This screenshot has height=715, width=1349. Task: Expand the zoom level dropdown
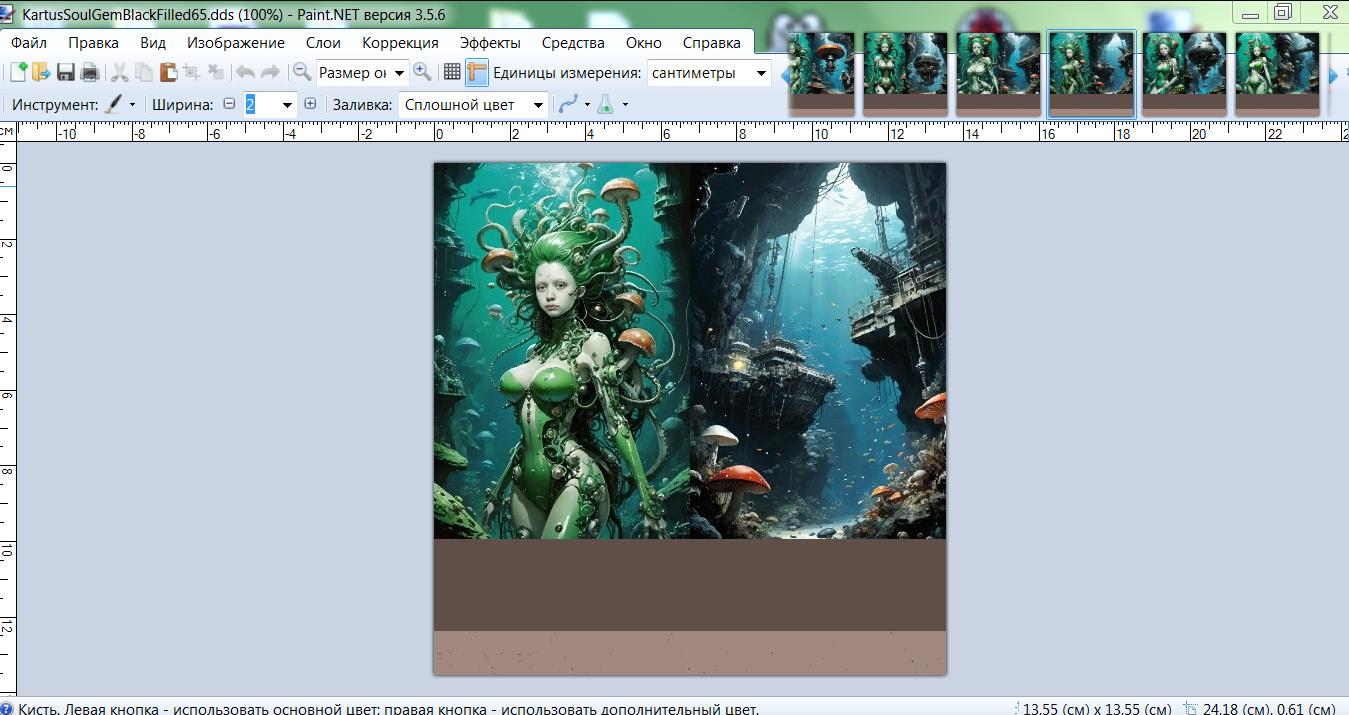(400, 73)
